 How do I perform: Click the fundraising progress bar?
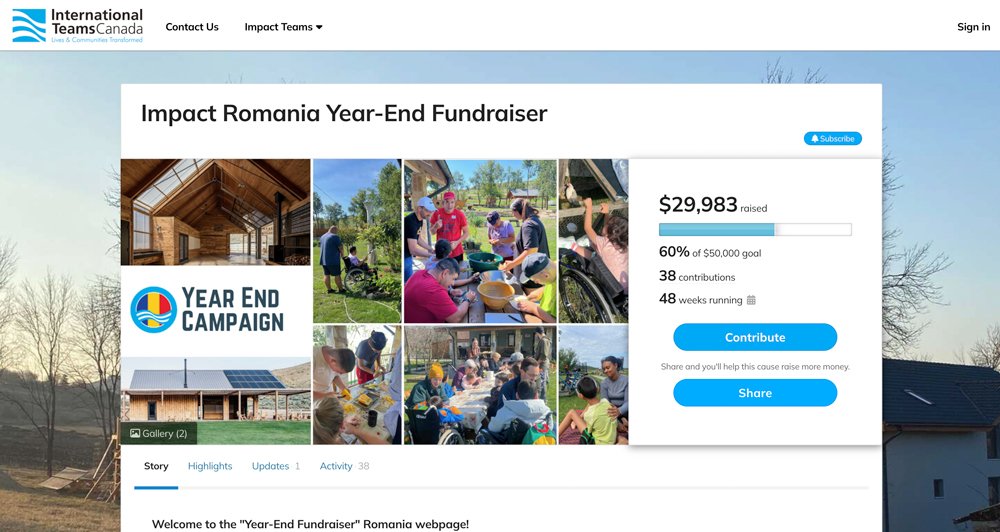point(755,230)
